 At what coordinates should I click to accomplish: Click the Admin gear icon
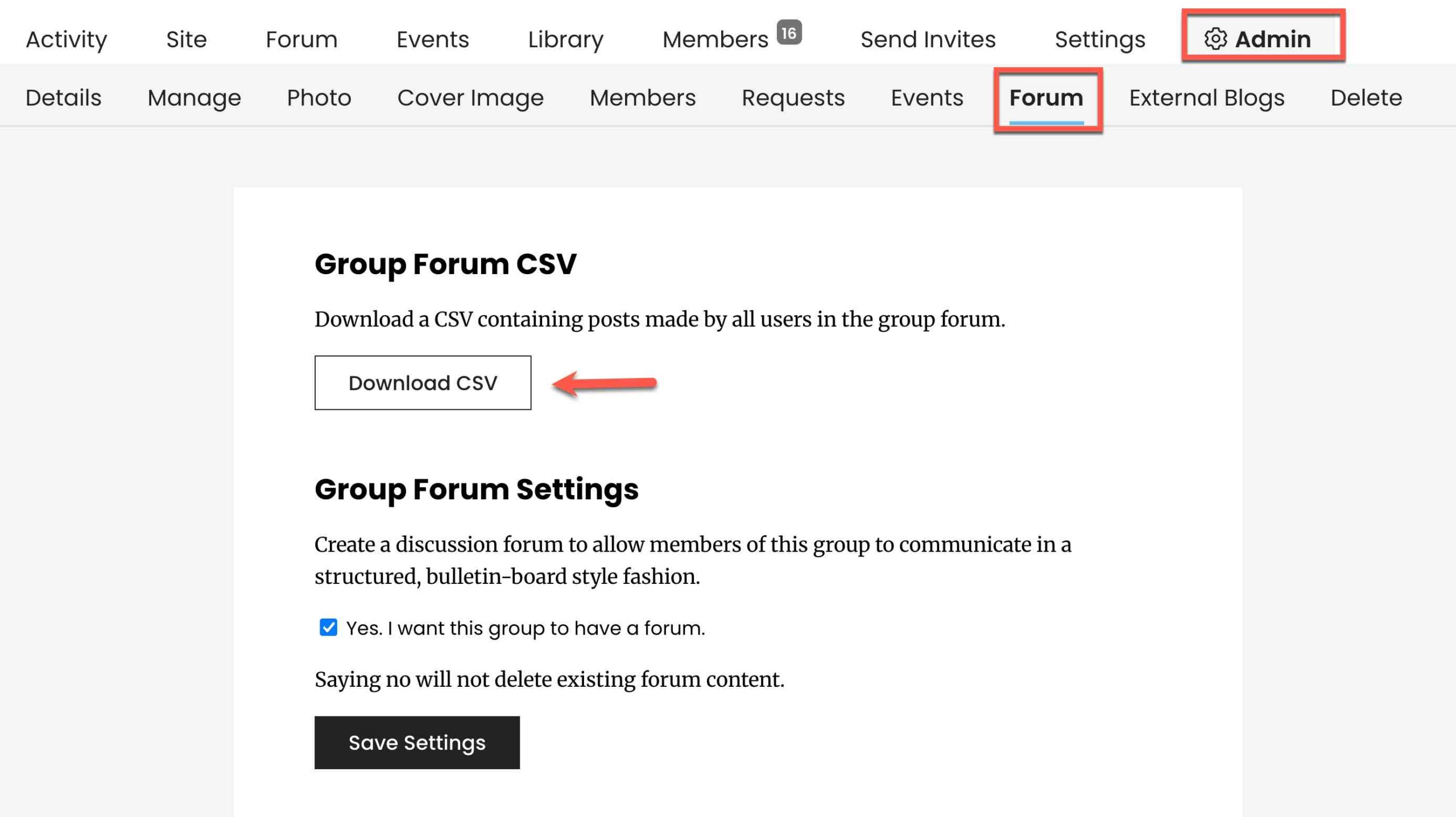pyautogui.click(x=1215, y=39)
